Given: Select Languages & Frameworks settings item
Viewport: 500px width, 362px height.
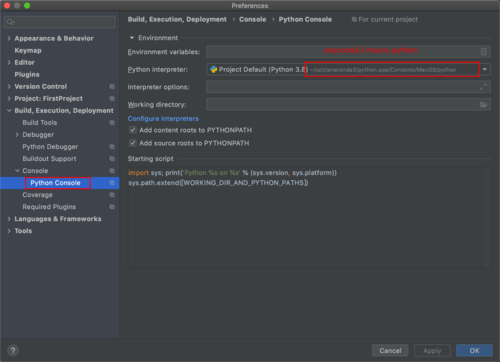Looking at the screenshot, I should pos(58,219).
